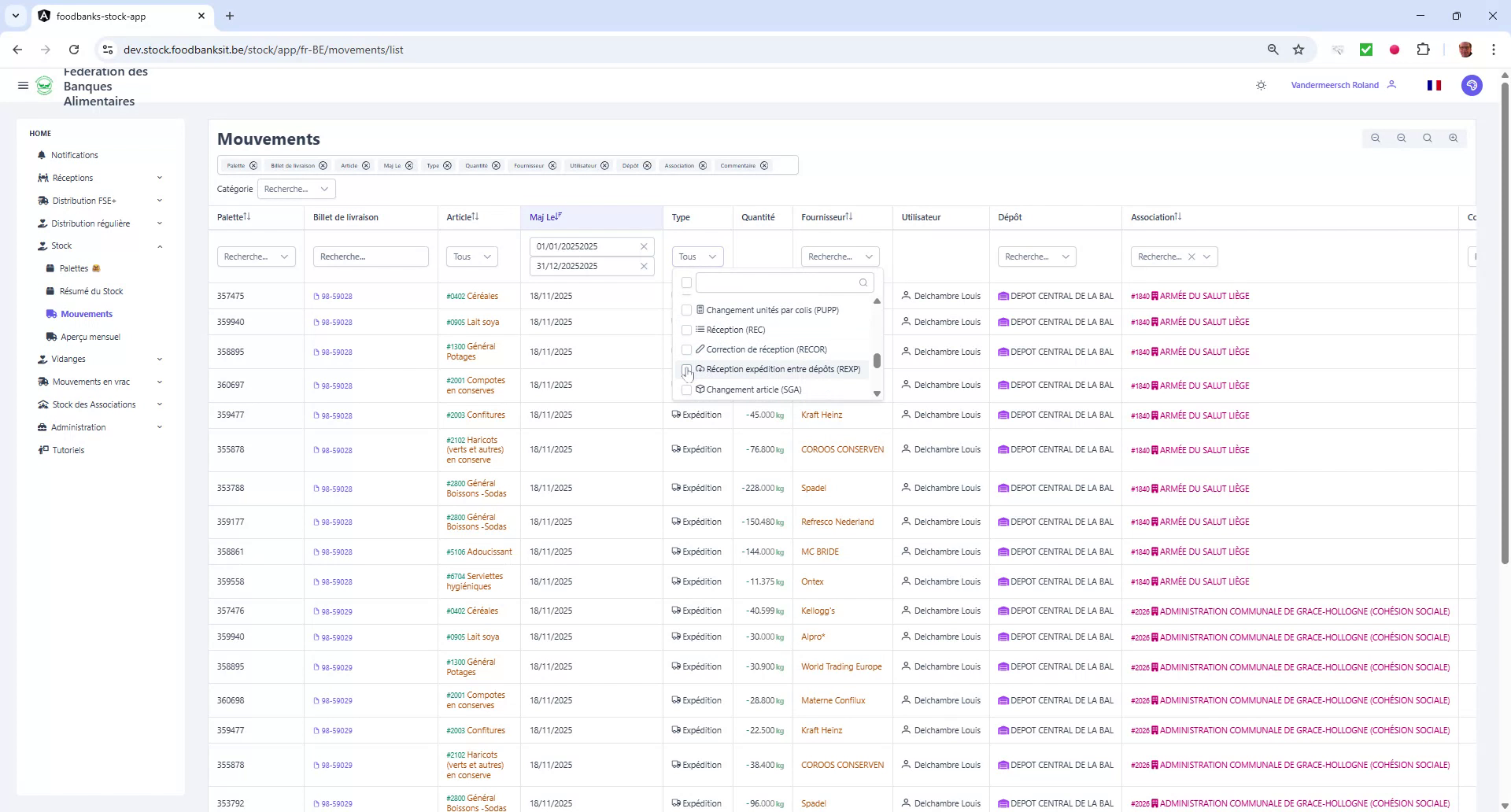
Task: Open the Catégorie Recherche dropdown
Action: click(296, 189)
